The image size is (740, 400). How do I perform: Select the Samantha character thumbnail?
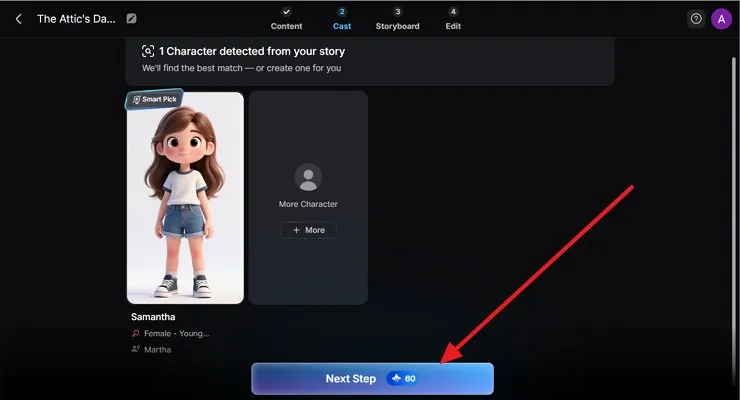point(185,198)
